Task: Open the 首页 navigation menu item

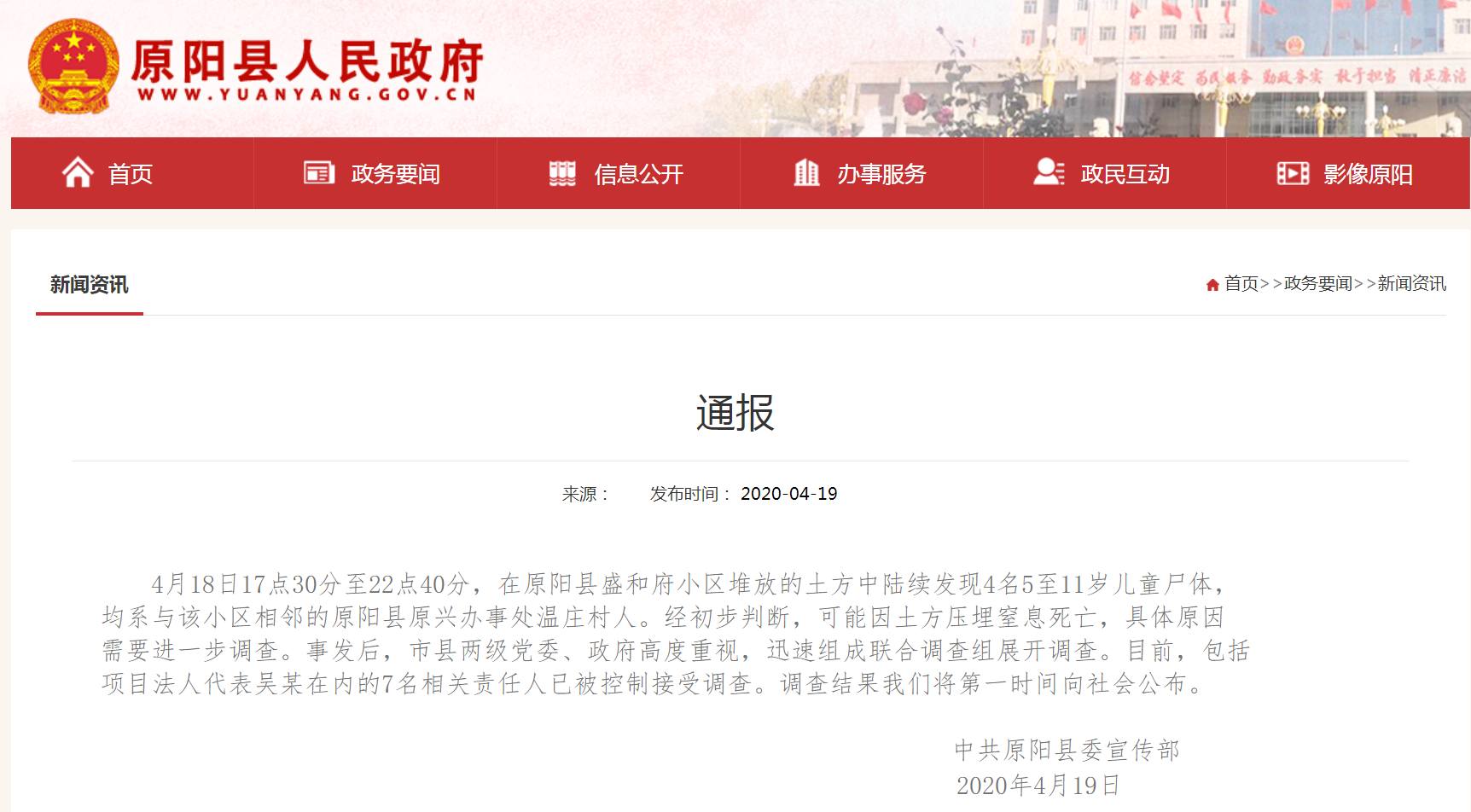Action: click(x=132, y=173)
